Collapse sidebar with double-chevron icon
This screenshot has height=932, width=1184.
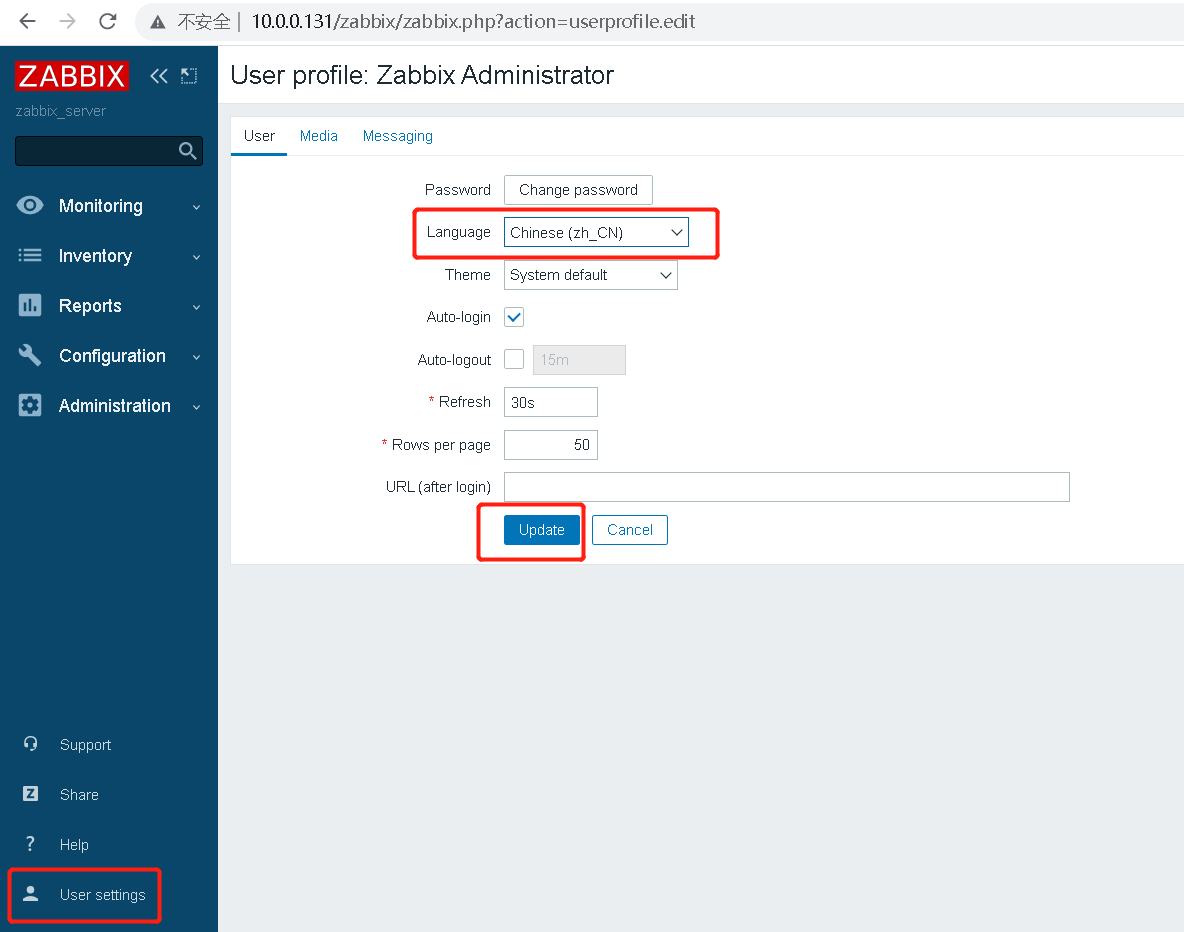click(159, 76)
